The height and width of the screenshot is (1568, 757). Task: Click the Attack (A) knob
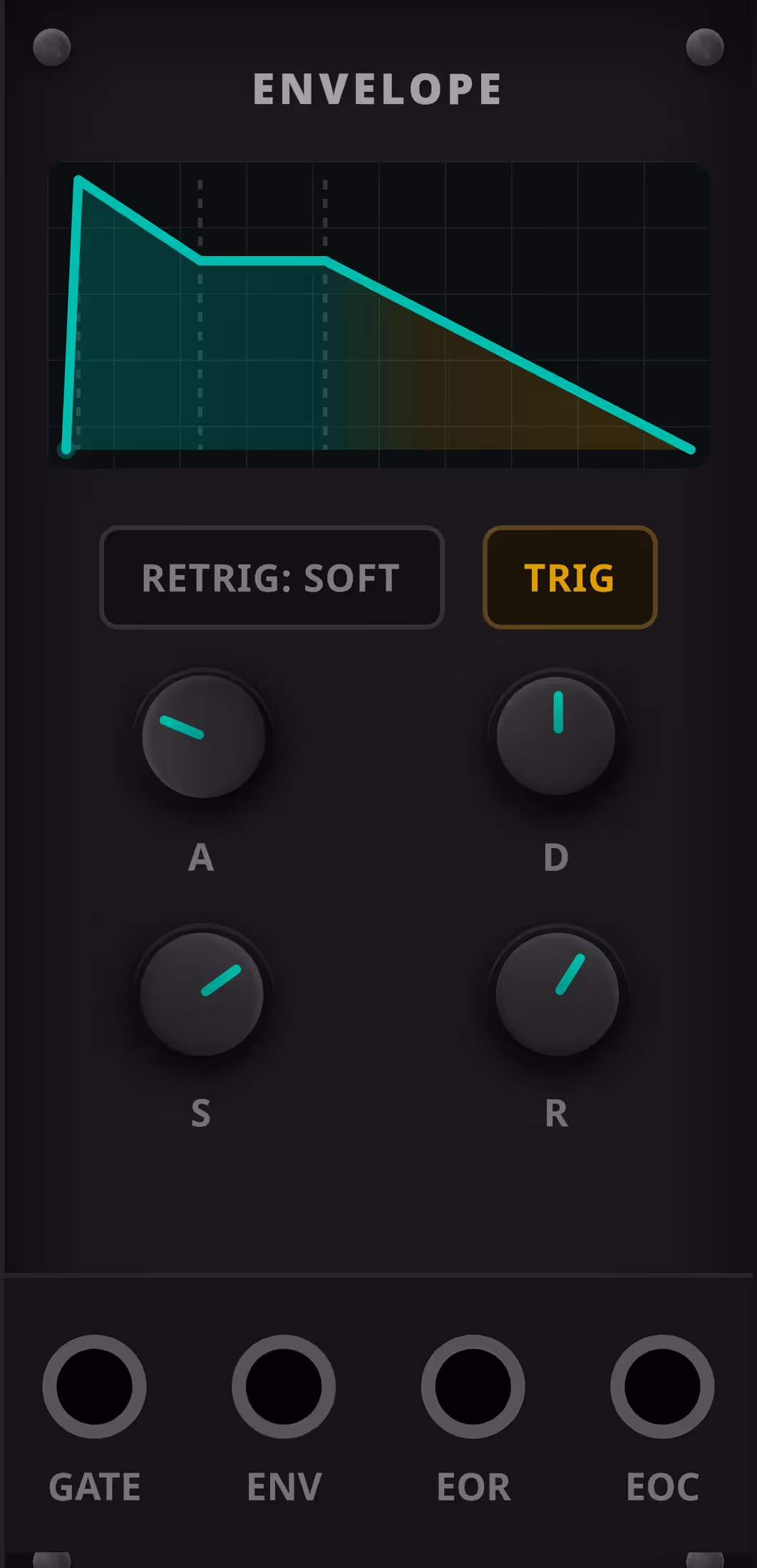point(203,736)
